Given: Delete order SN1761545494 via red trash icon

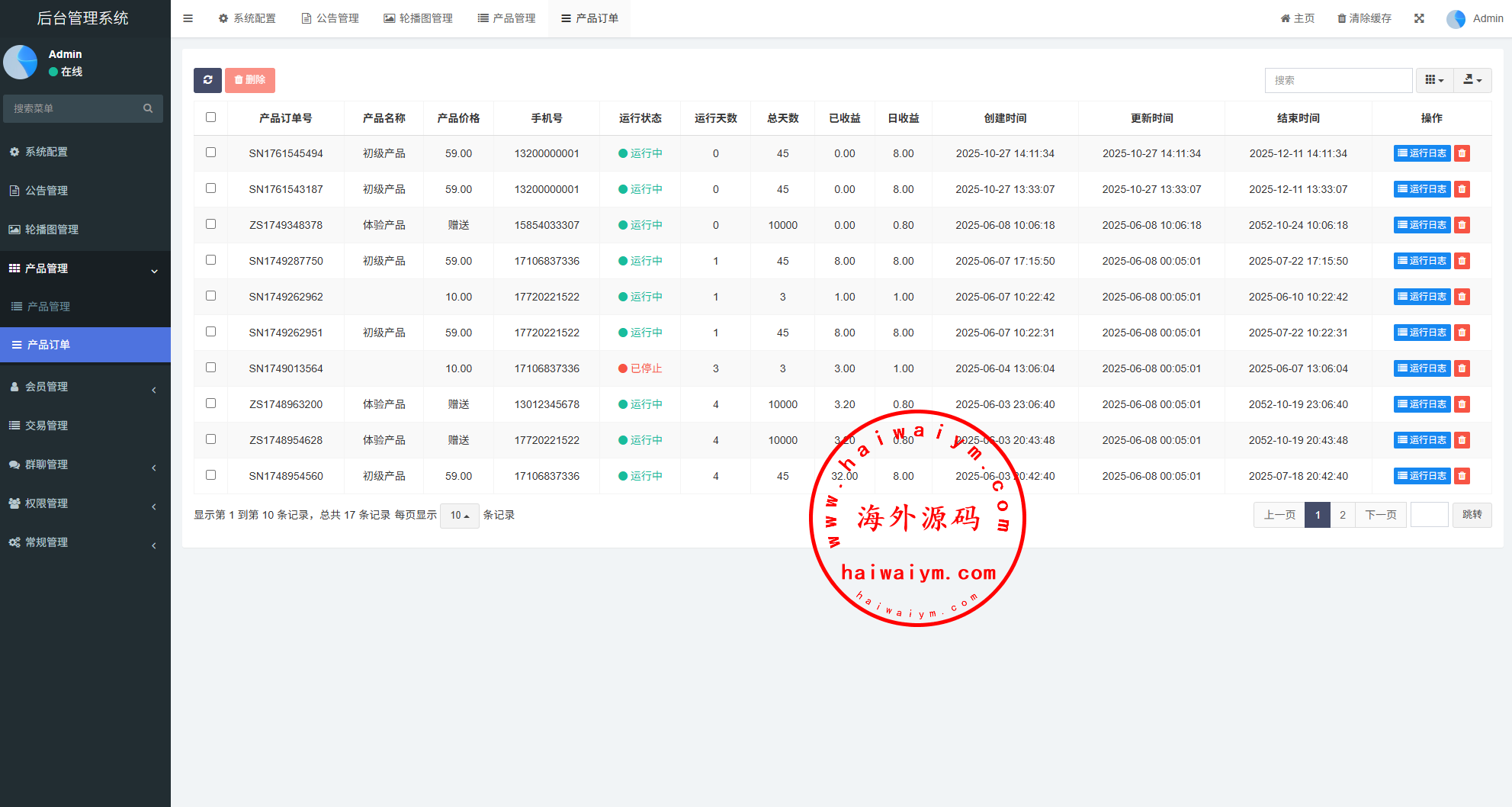Looking at the screenshot, I should click(1462, 153).
